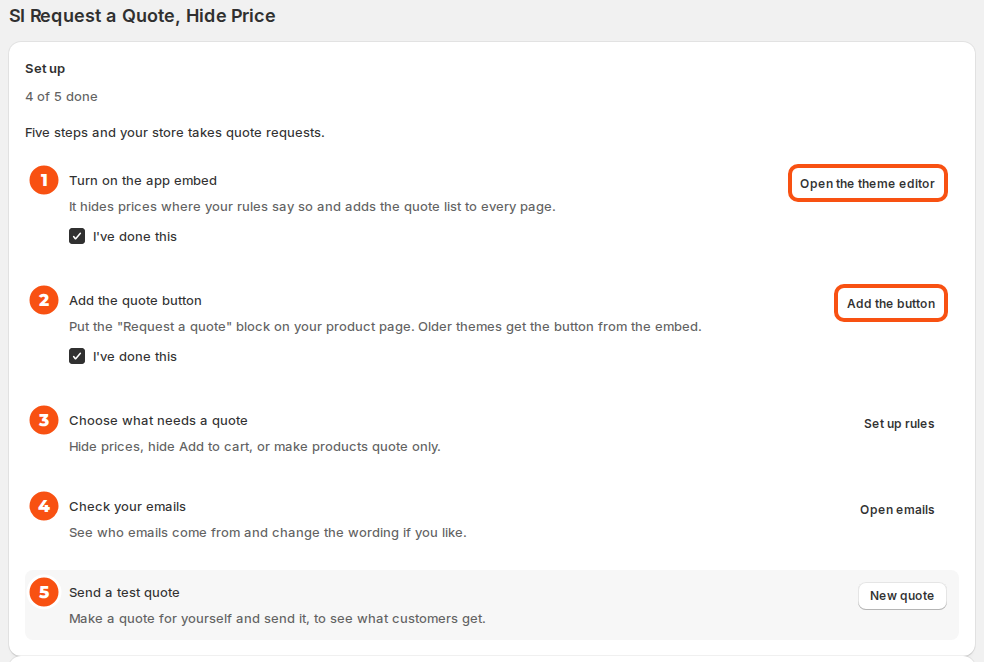984x662 pixels.
Task: Click the Open the theme editor button
Action: coord(867,183)
